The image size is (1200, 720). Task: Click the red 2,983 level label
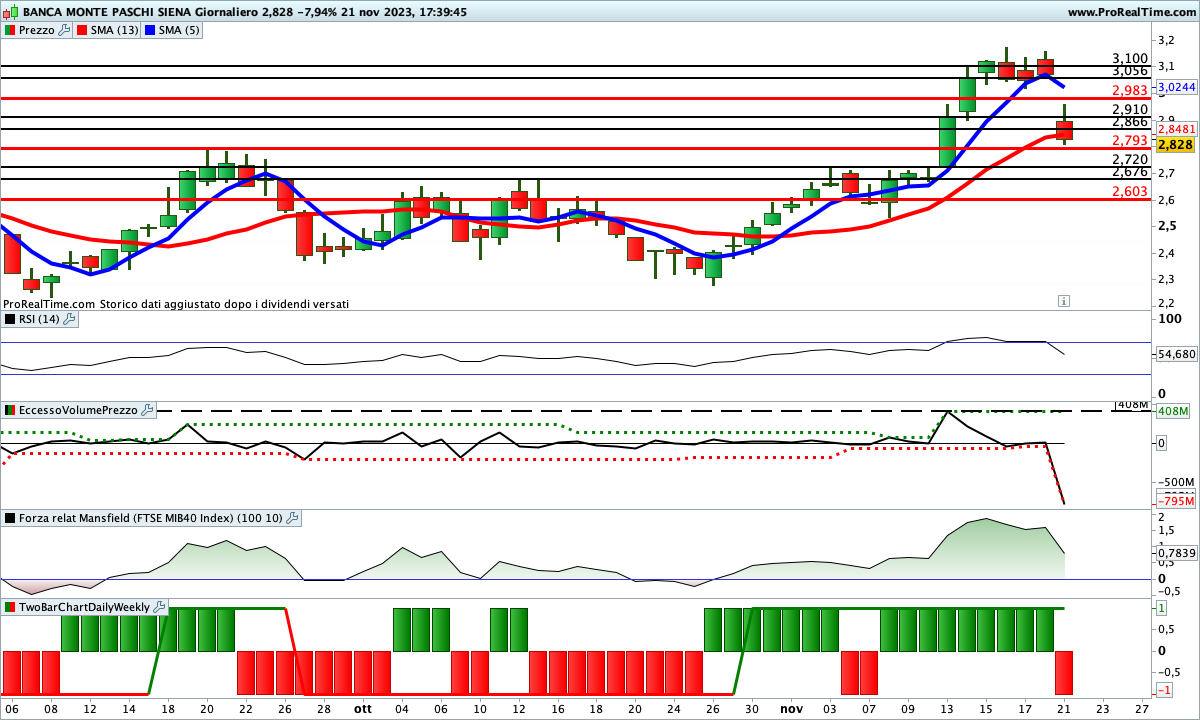click(x=1130, y=90)
